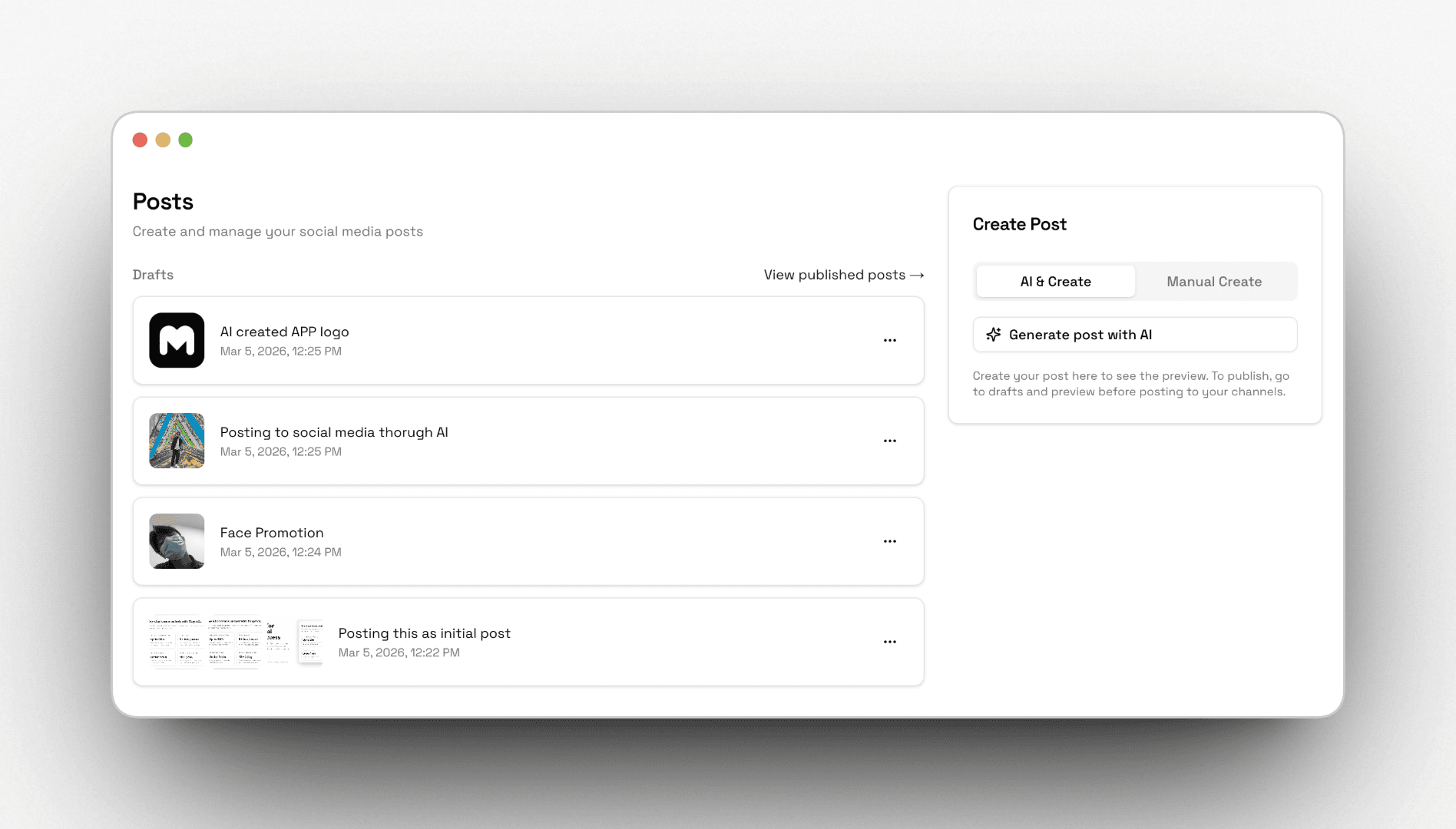Open options menu for Face Promotion draft

pos(889,541)
